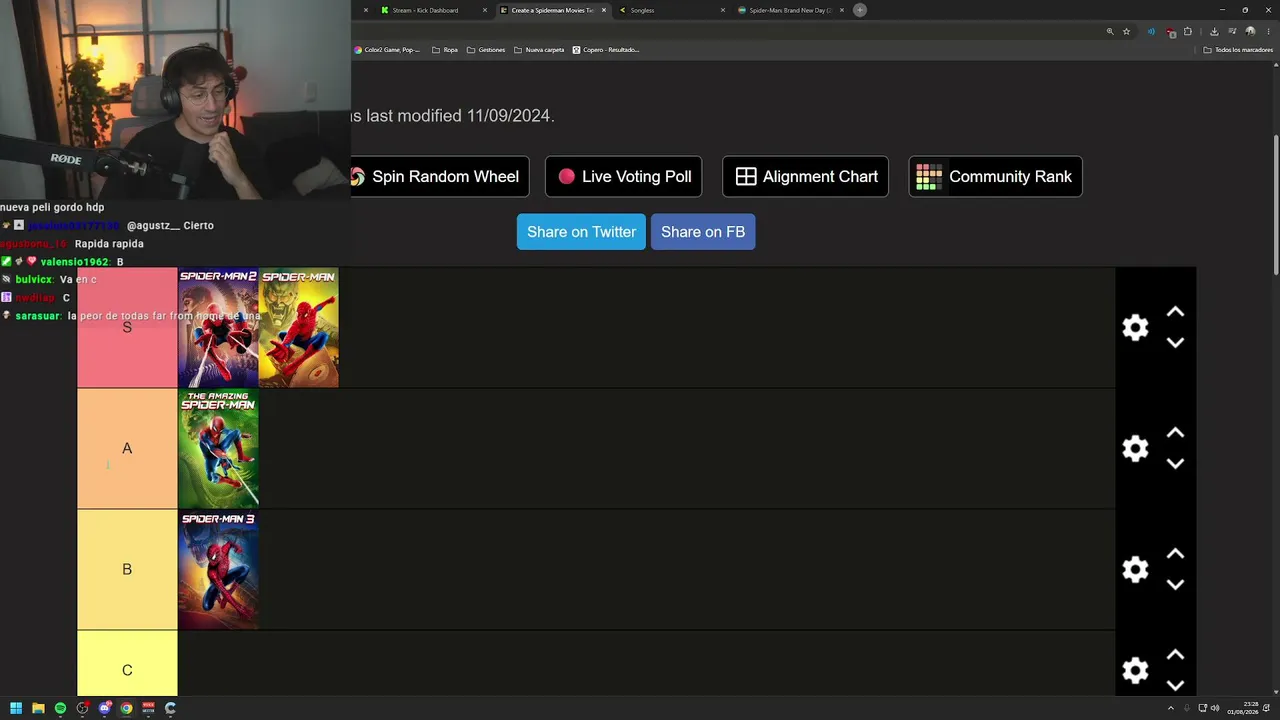Open Google Chrome from the taskbar
Image resolution: width=1280 pixels, height=720 pixels.
126,708
